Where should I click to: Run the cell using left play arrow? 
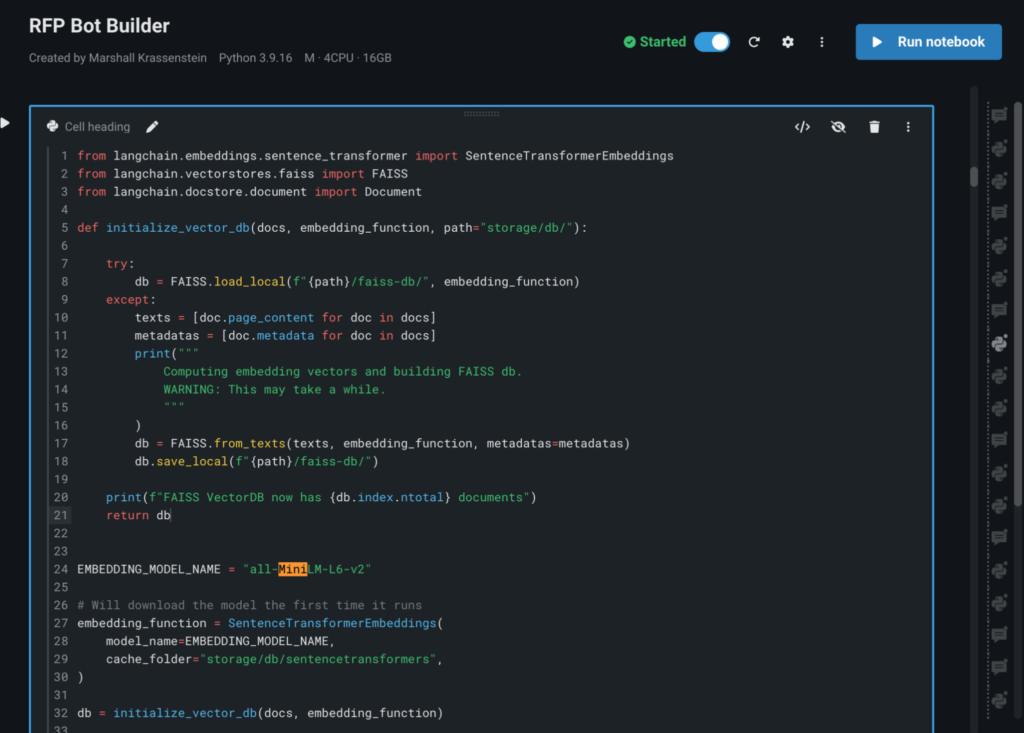[6, 123]
